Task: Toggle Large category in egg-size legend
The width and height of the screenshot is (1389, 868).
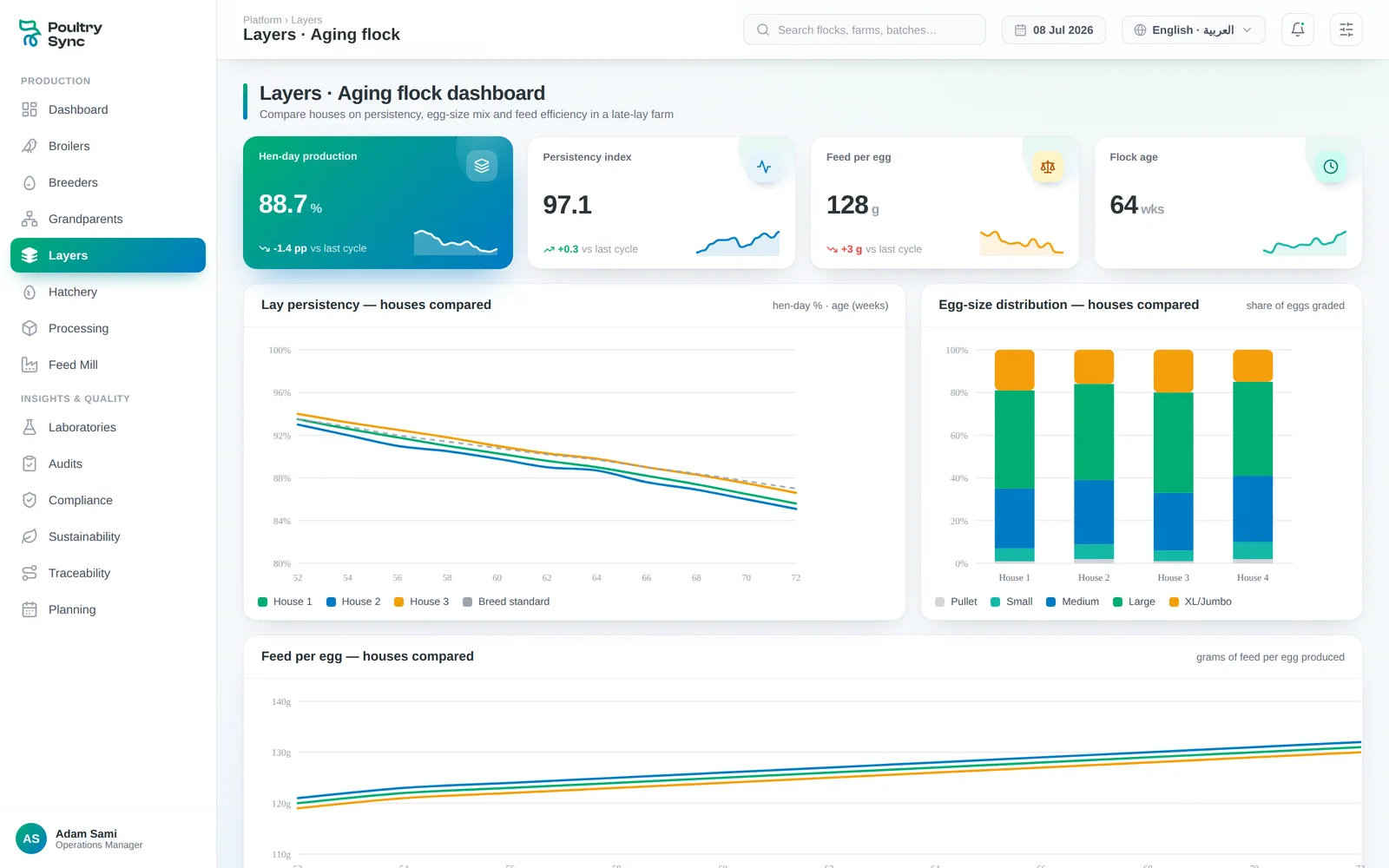Action: (x=1134, y=602)
